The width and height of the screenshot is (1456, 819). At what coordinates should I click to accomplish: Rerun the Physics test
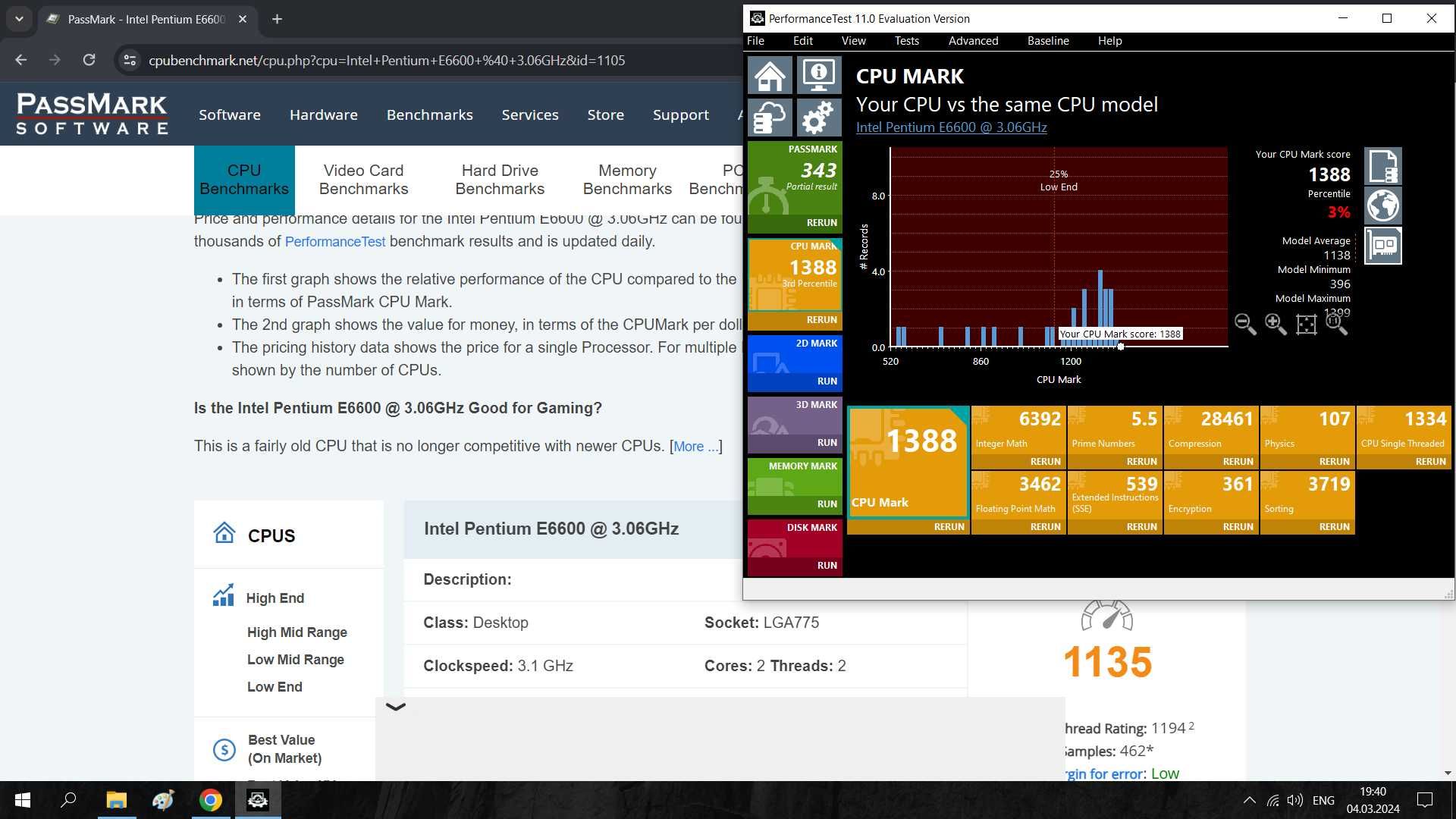pyautogui.click(x=1335, y=462)
